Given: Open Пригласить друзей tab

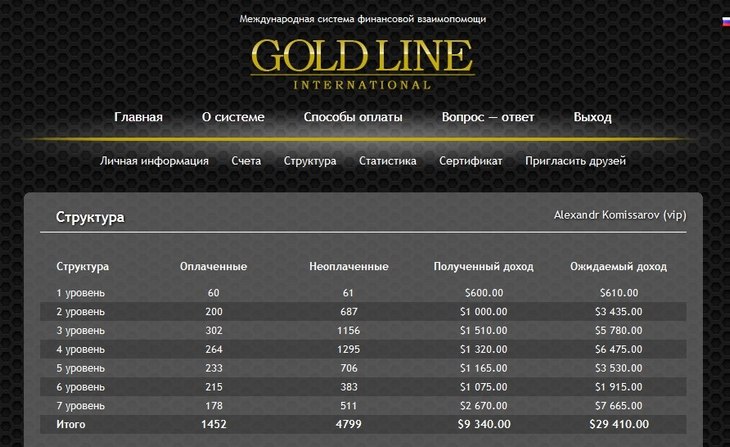Looking at the screenshot, I should pyautogui.click(x=575, y=161).
